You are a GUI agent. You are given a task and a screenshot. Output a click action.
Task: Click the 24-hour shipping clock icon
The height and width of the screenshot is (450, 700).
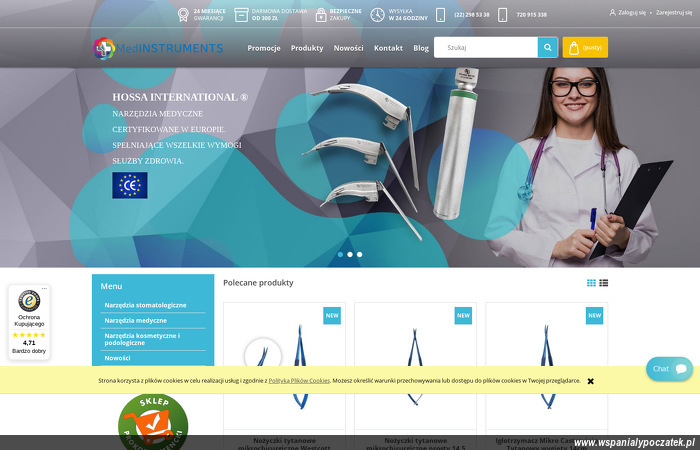(377, 15)
